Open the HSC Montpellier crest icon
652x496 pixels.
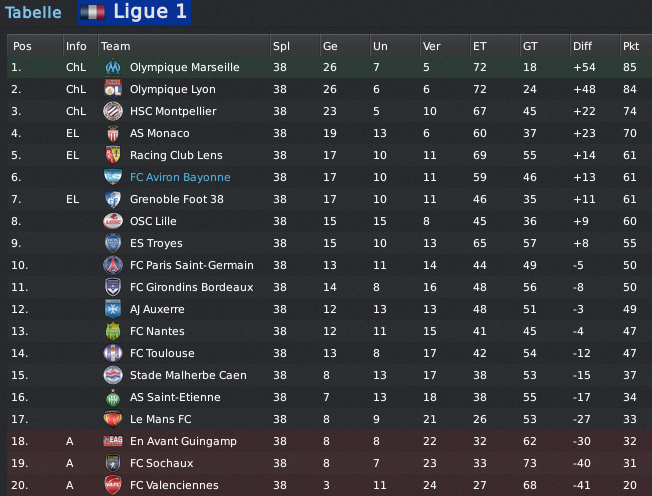(x=113, y=111)
